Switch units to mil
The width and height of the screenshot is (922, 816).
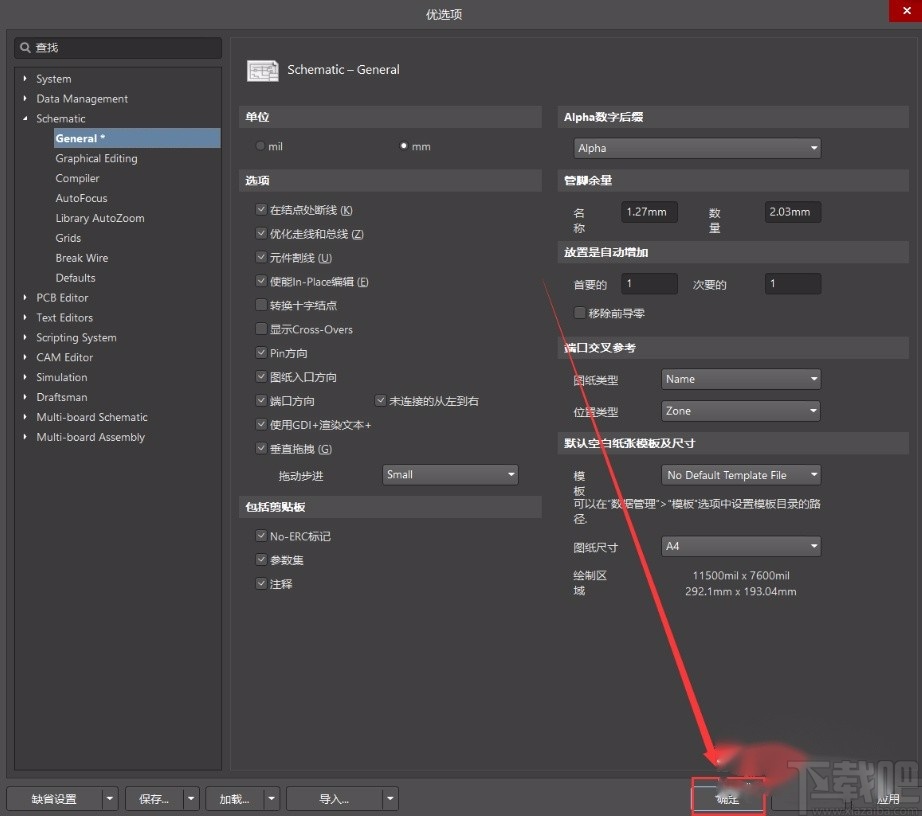(x=259, y=146)
